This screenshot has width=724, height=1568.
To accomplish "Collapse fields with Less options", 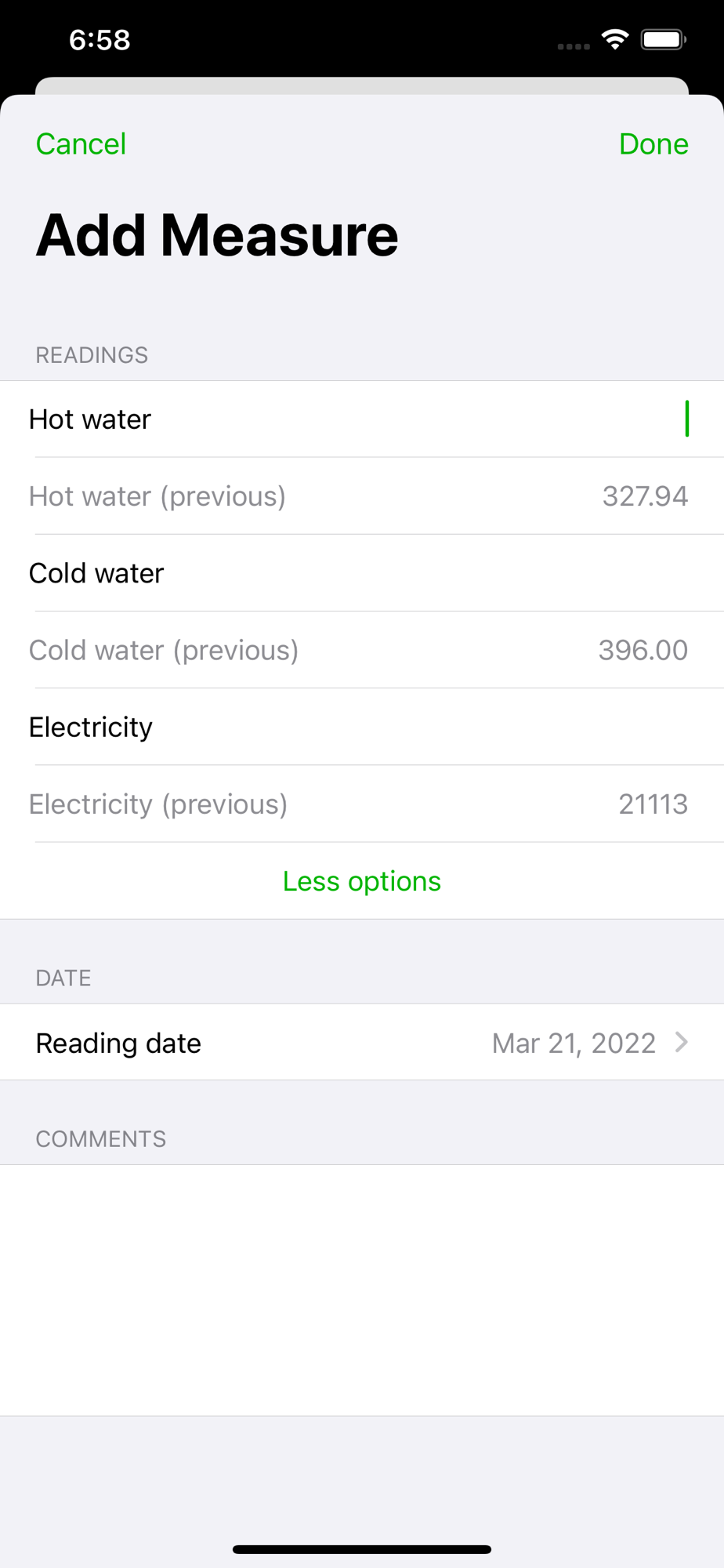I will pos(362,881).
